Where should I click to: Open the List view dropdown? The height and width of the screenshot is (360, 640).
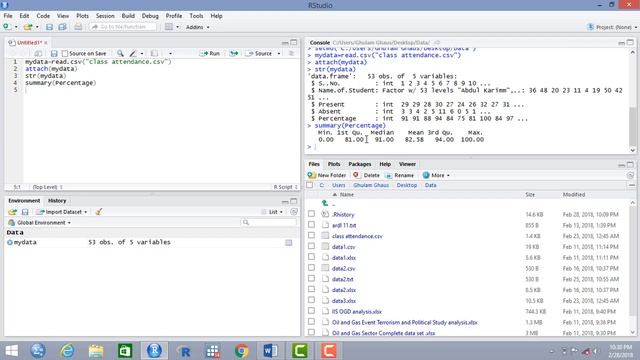pos(272,212)
